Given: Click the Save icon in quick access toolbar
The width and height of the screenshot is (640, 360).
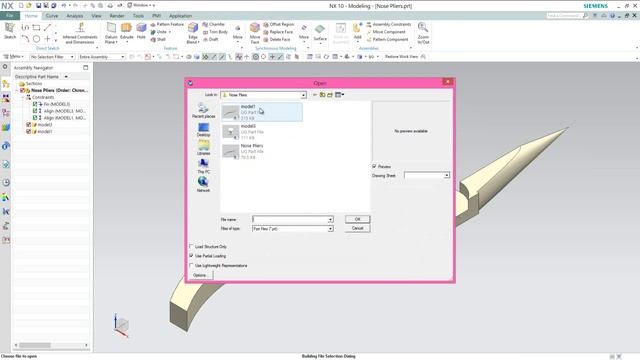Looking at the screenshot, I should tap(38, 6).
